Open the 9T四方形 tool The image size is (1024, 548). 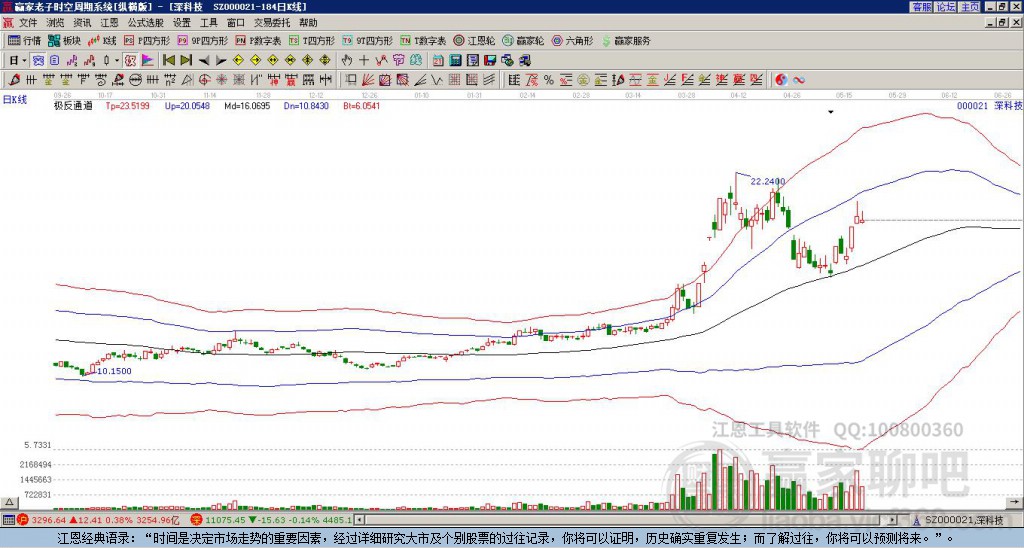tap(368, 40)
